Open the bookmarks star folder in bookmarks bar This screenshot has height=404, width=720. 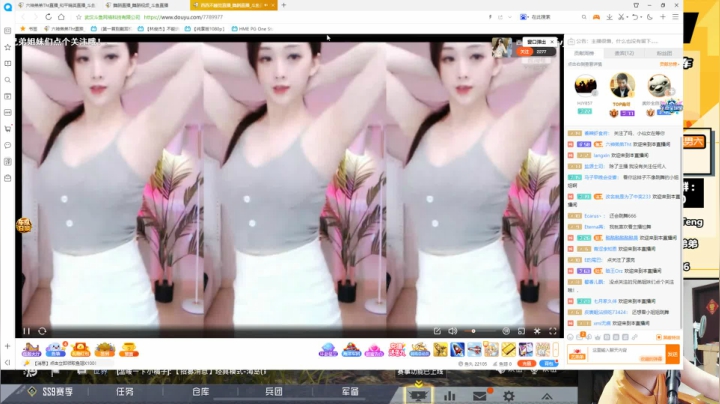[28, 28]
